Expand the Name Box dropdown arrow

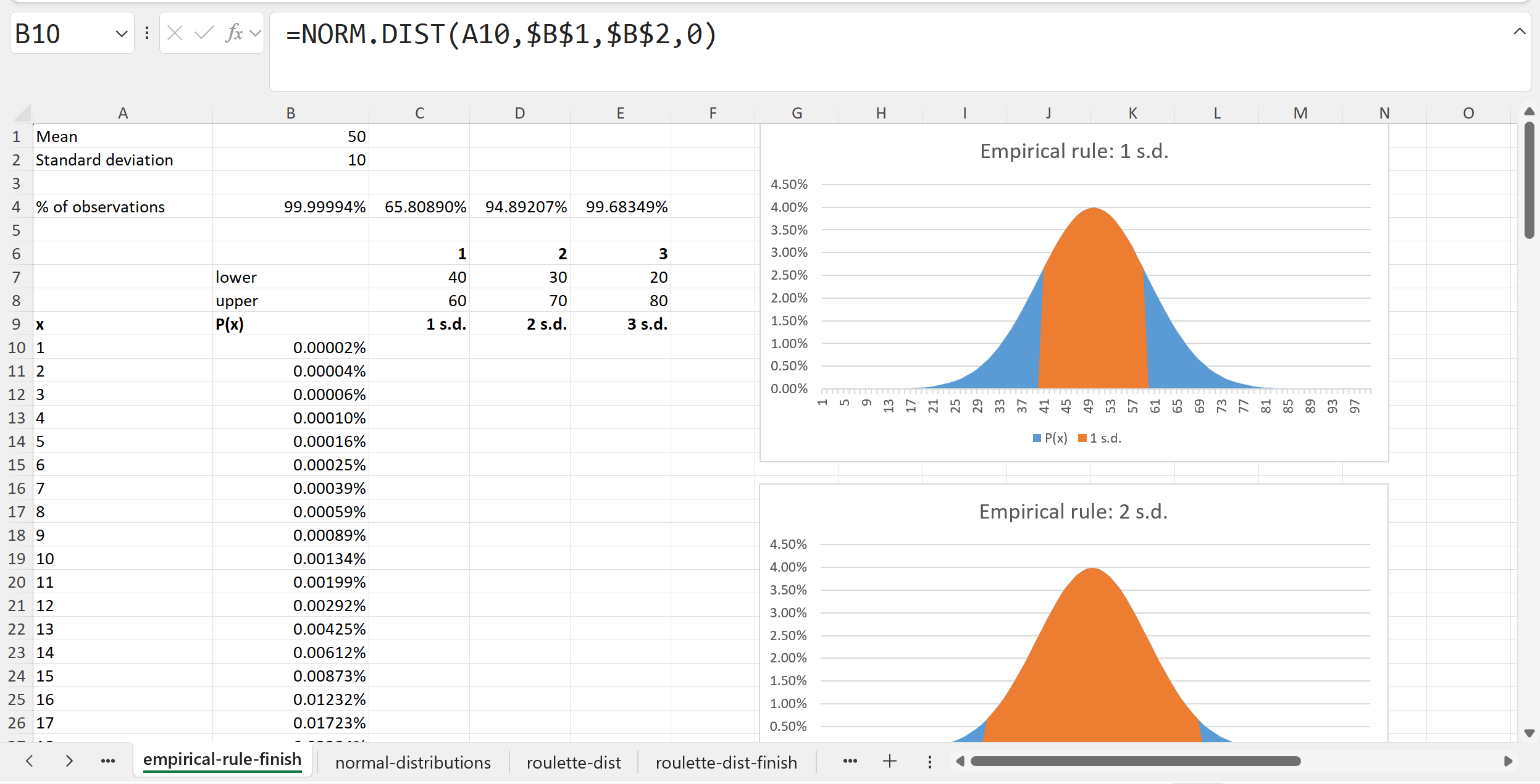click(x=121, y=33)
